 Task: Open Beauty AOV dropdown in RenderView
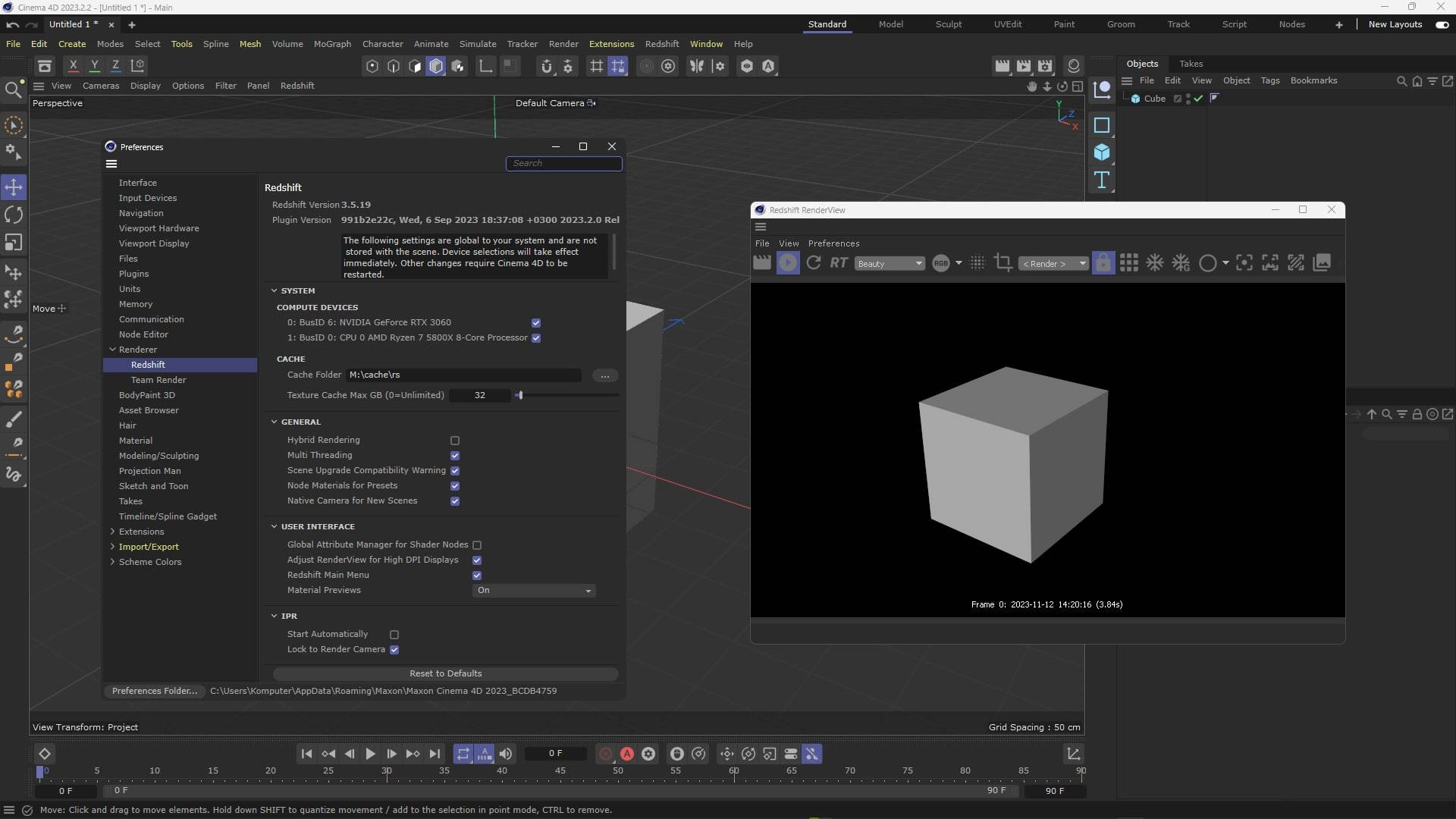click(890, 263)
